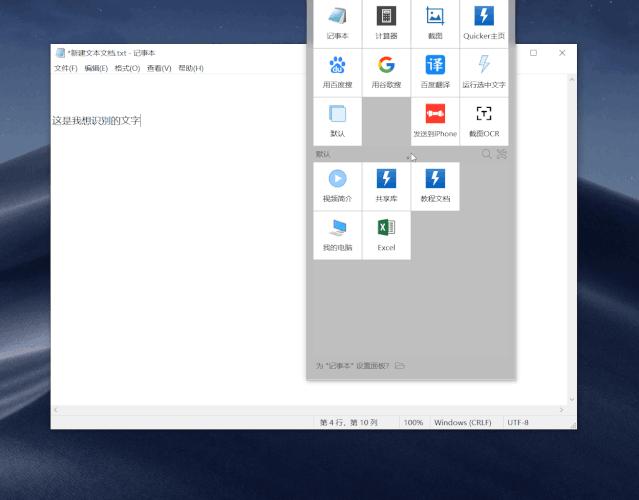Viewport: 639px width, 500px height.
Task: Click the Notepad icon in the title bar
Action: pos(60,53)
